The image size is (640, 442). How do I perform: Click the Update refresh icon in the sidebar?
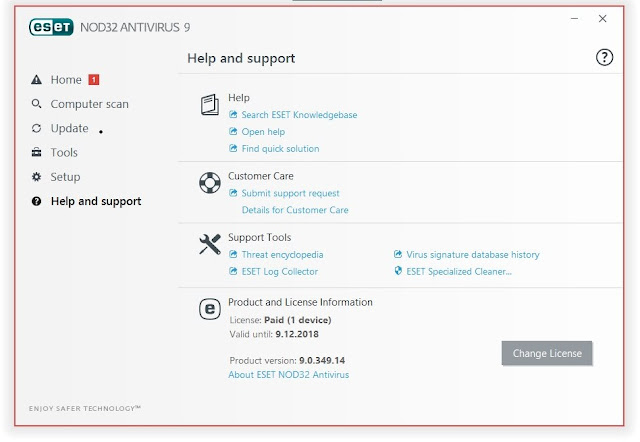click(x=36, y=128)
